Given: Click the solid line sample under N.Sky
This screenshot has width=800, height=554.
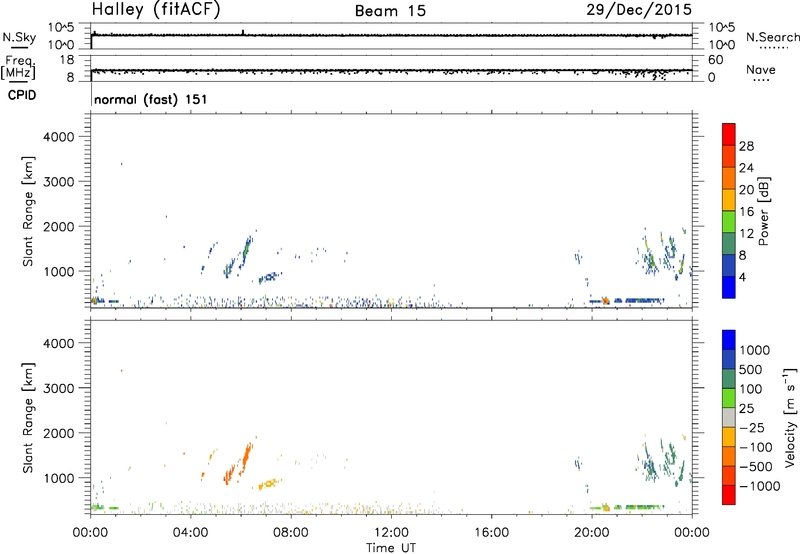Looking at the screenshot, I should point(19,47).
